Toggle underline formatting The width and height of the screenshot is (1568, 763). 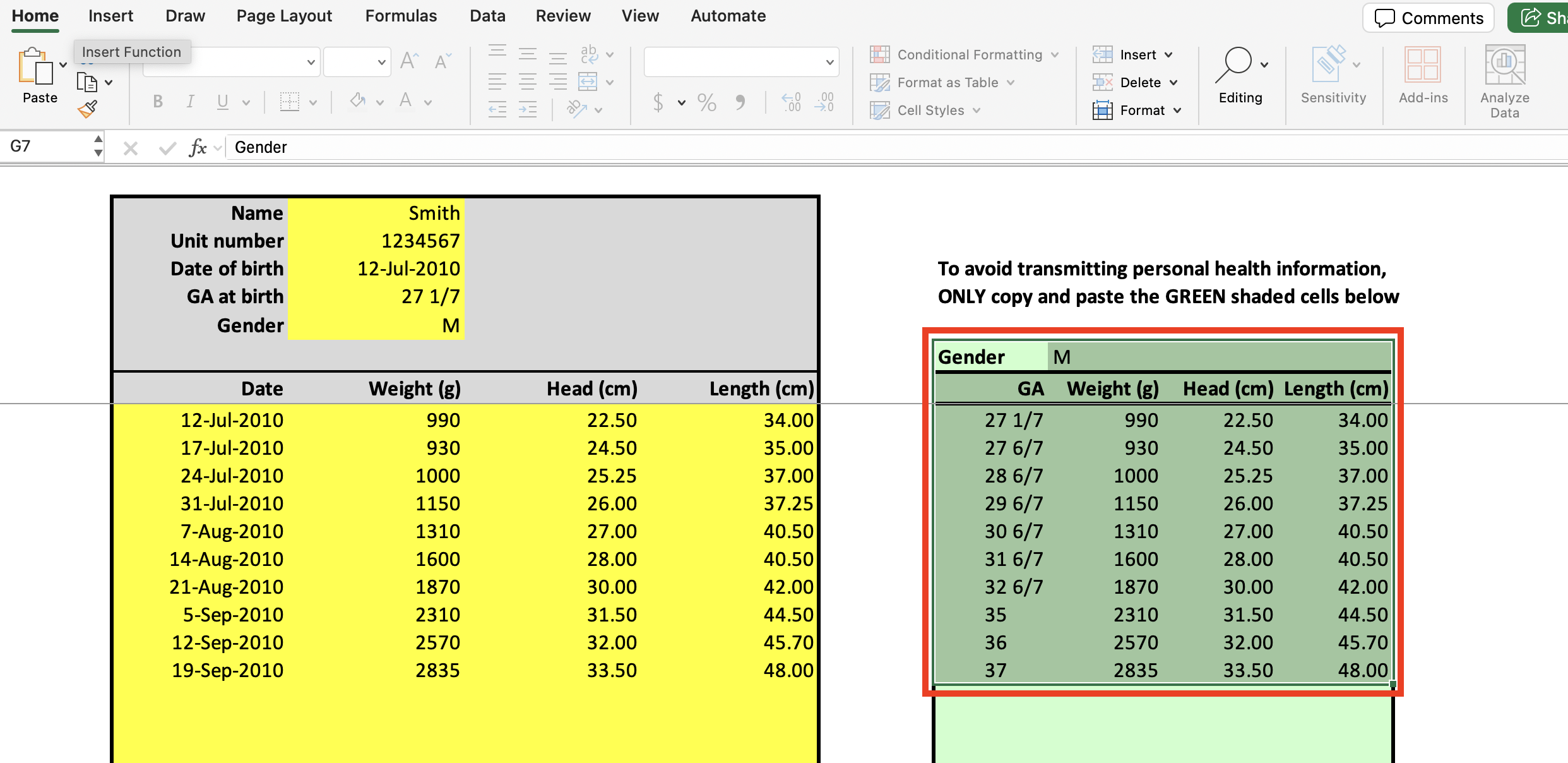[222, 102]
